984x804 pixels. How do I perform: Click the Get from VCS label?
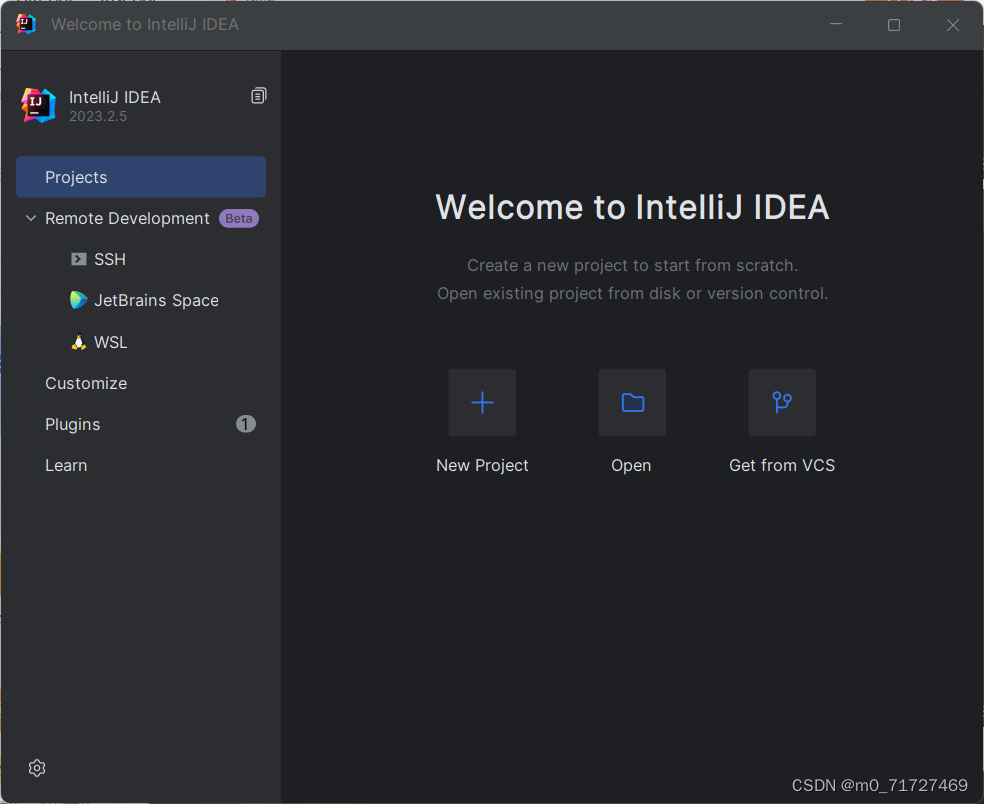click(x=782, y=465)
